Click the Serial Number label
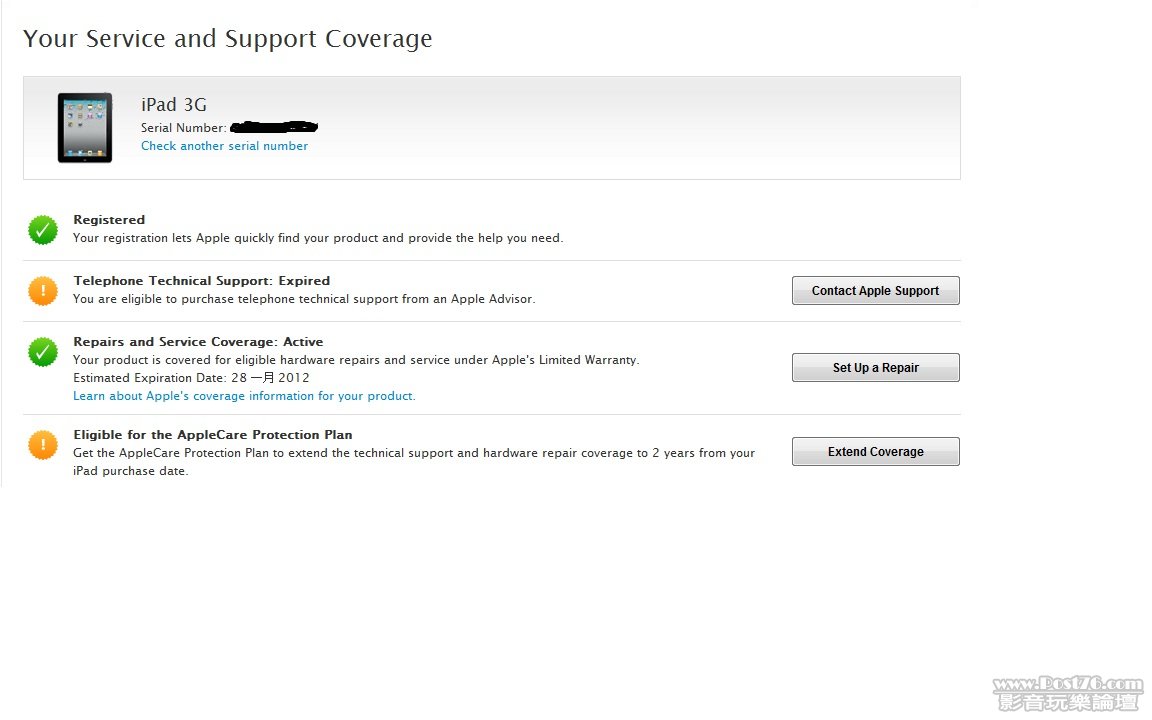 click(184, 128)
